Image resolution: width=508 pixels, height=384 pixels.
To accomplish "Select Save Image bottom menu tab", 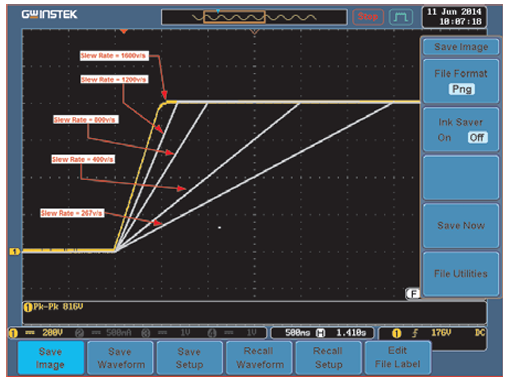I will [51, 358].
